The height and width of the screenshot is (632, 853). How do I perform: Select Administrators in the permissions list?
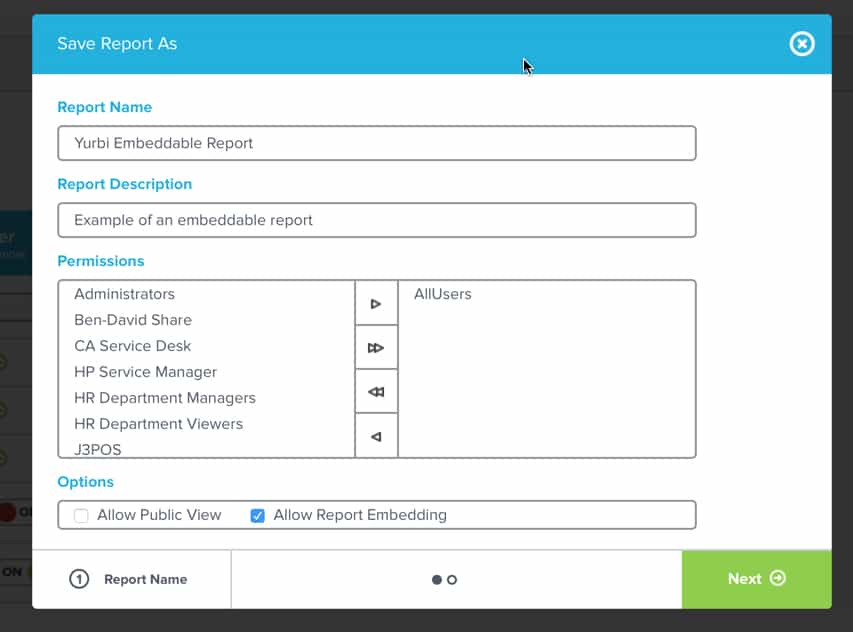[125, 294]
